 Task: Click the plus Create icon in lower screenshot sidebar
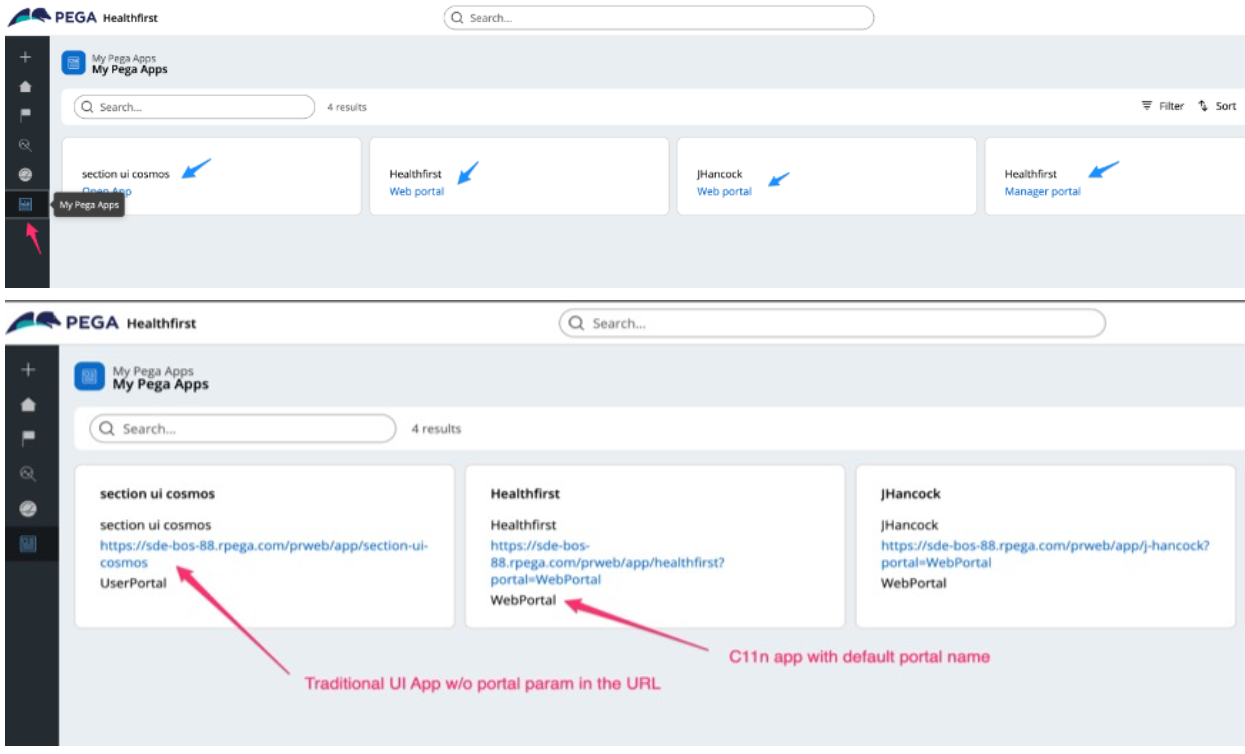point(28,370)
